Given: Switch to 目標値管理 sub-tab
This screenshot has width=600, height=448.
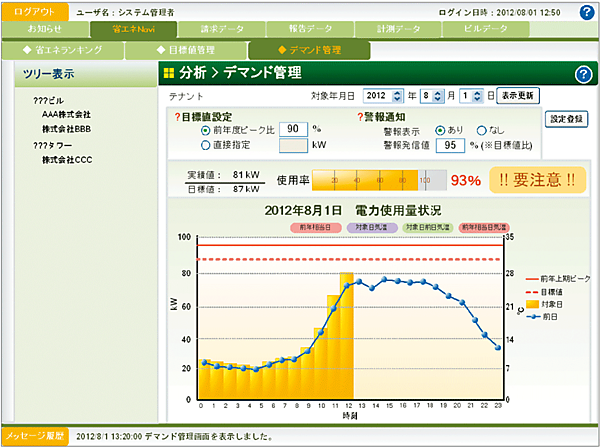Looking at the screenshot, I should [186, 50].
